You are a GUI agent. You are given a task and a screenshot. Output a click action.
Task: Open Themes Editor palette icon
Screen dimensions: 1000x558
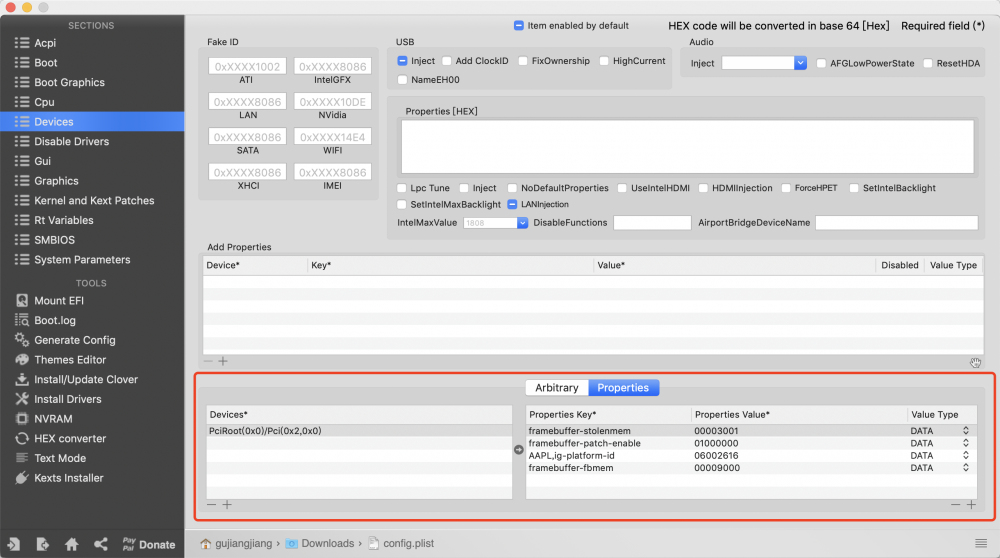[22, 360]
